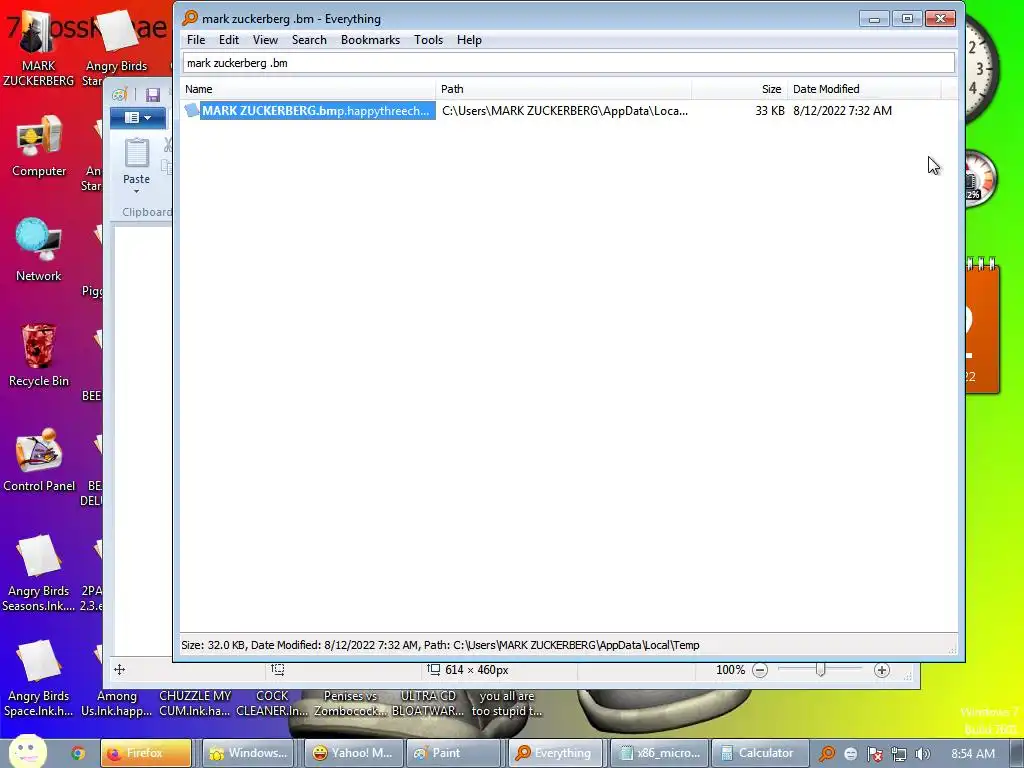The width and height of the screenshot is (1024, 768).
Task: Open the View menu in Everything
Action: click(x=265, y=40)
